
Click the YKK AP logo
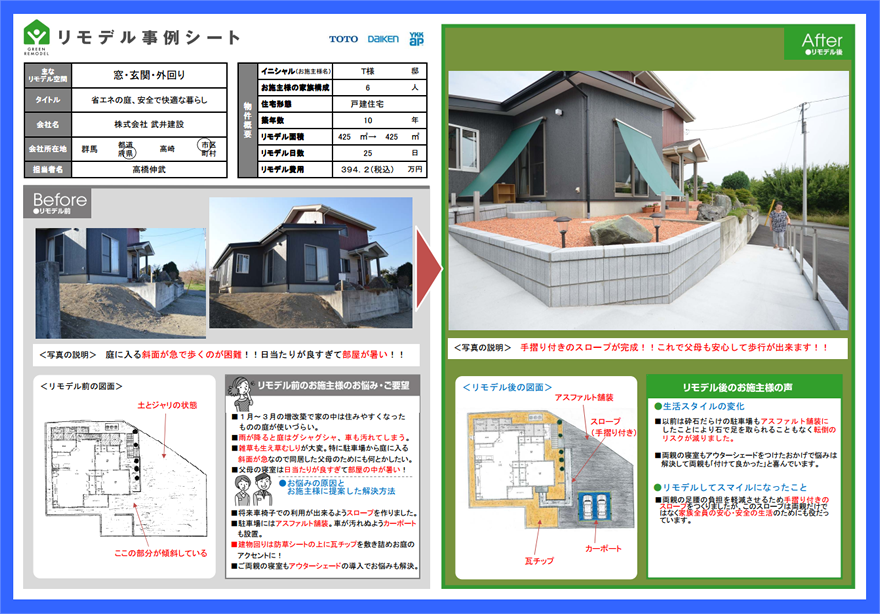pos(416,39)
